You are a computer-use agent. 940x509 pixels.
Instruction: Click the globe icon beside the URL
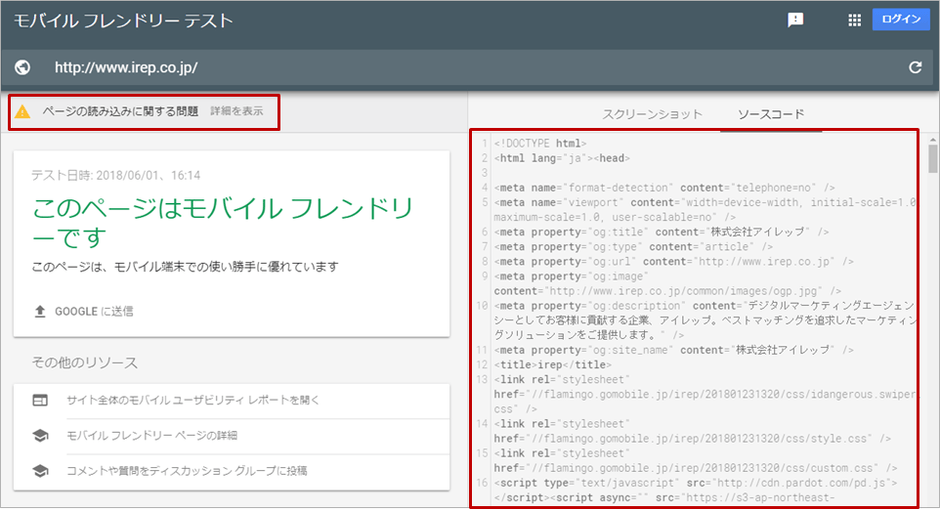tap(23, 68)
